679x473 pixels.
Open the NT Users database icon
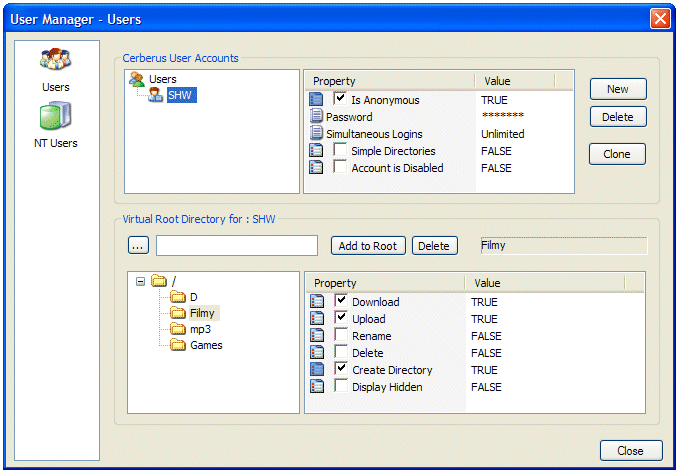click(55, 118)
